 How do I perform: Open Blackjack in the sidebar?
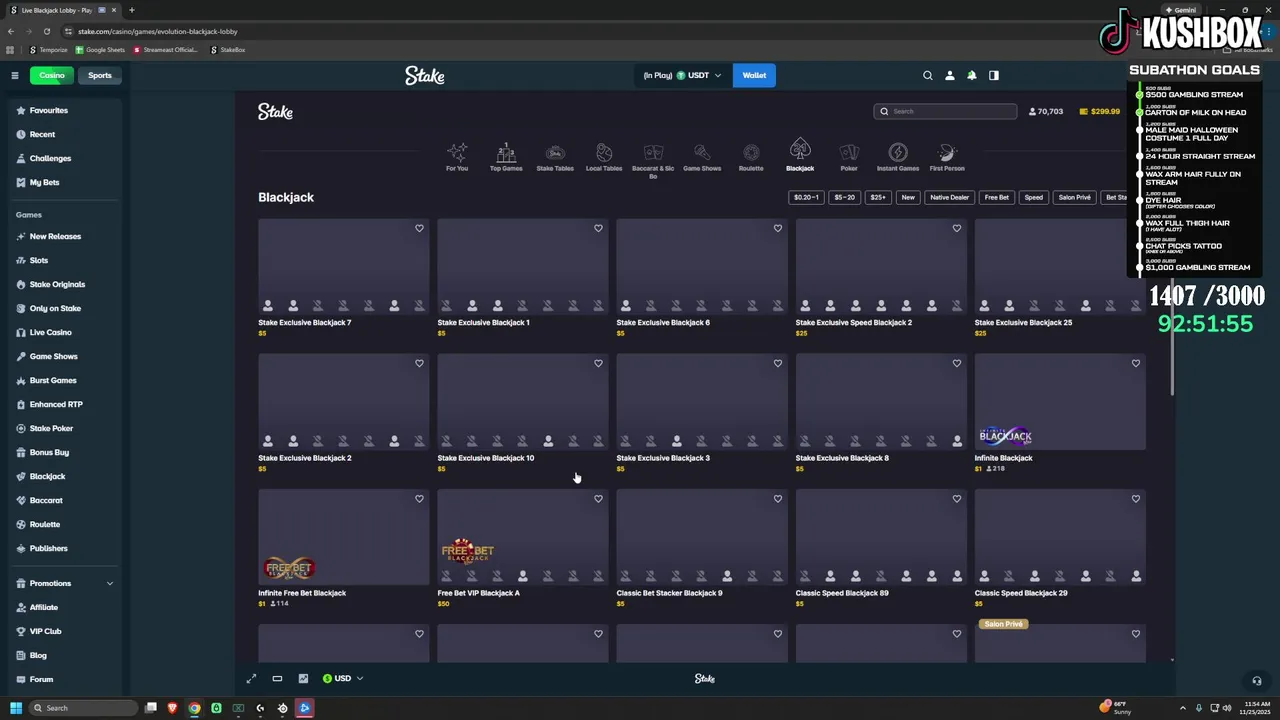(x=47, y=476)
